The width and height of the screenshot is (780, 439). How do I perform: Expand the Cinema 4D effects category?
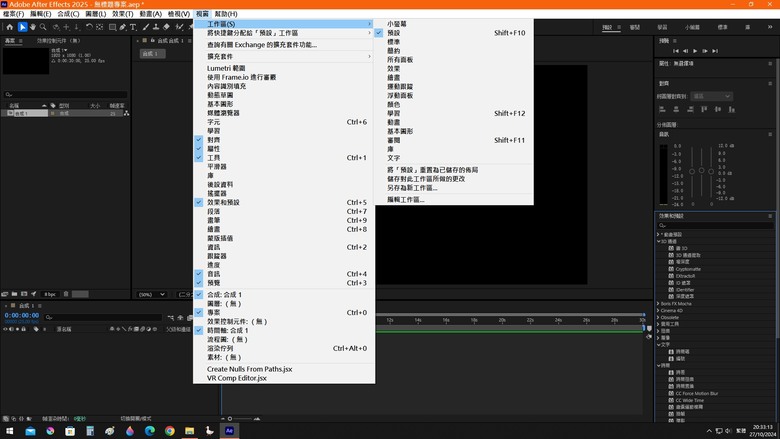click(x=658, y=310)
